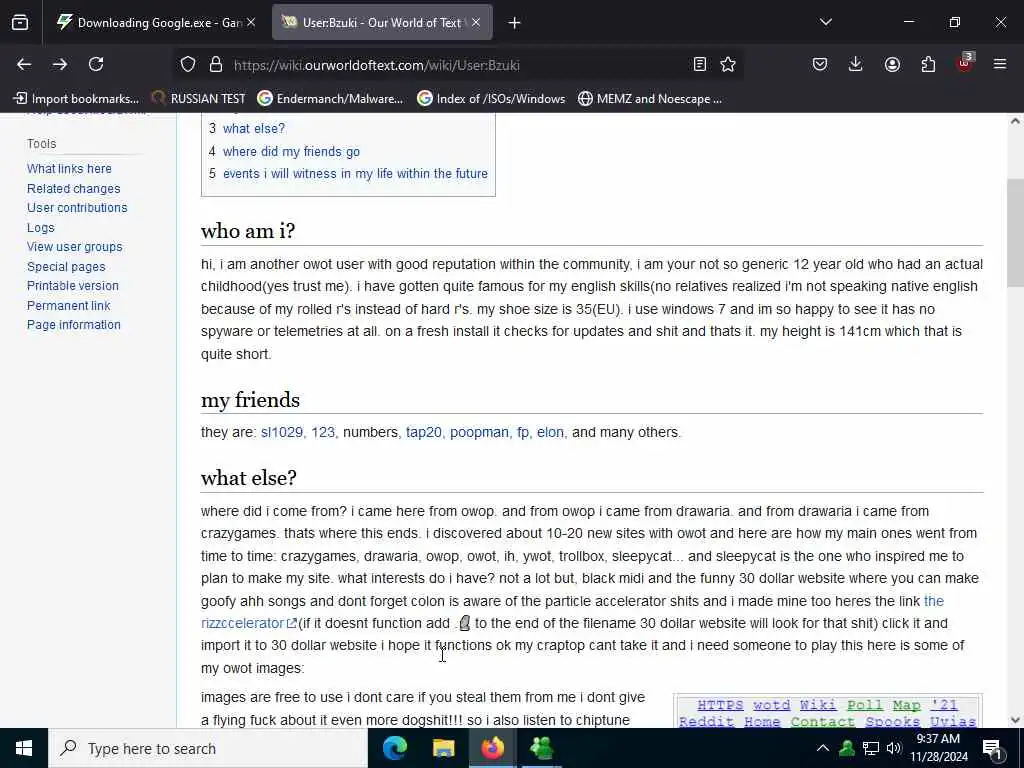The height and width of the screenshot is (768, 1024).
Task: Go forward to the next page
Action: point(60,65)
